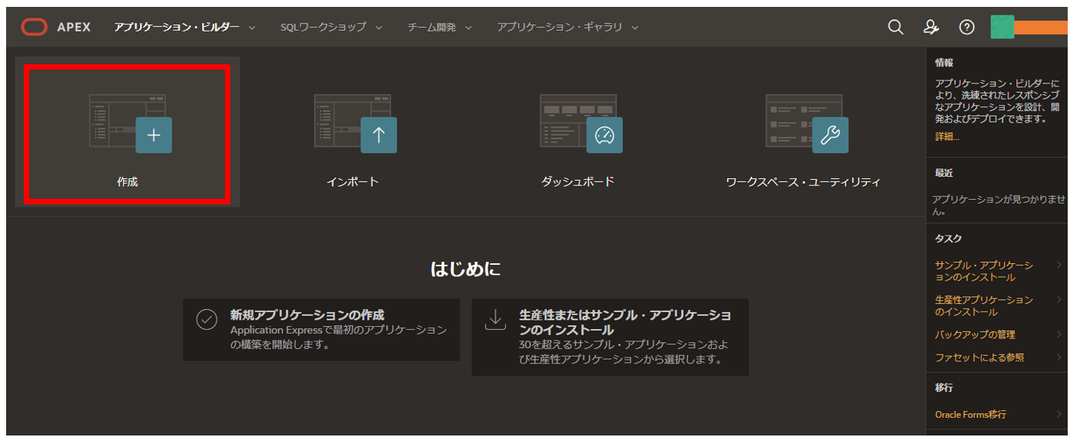Image resolution: width=1070 pixels, height=437 pixels.
Task: Click the インポート label
Action: point(352,182)
